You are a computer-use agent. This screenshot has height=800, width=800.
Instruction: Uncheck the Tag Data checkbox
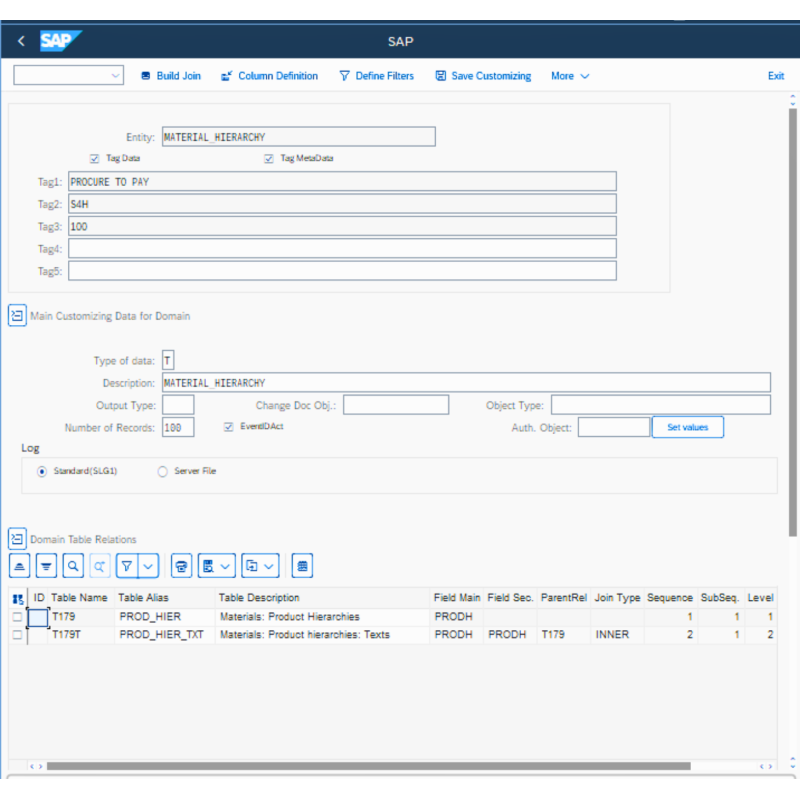click(x=95, y=158)
